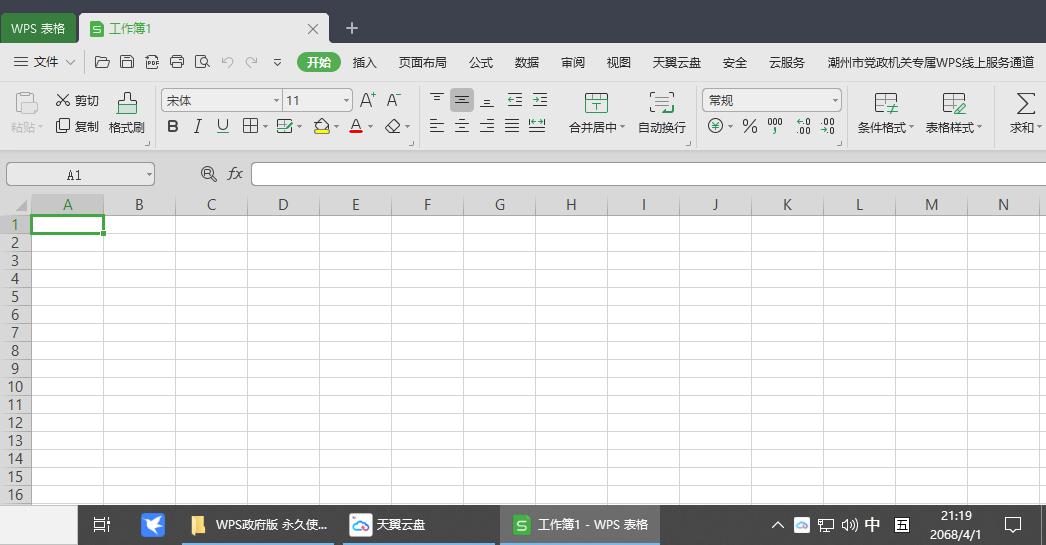Open the 云服务 ribbon tab
Image resolution: width=1046 pixels, height=545 pixels.
pos(787,62)
